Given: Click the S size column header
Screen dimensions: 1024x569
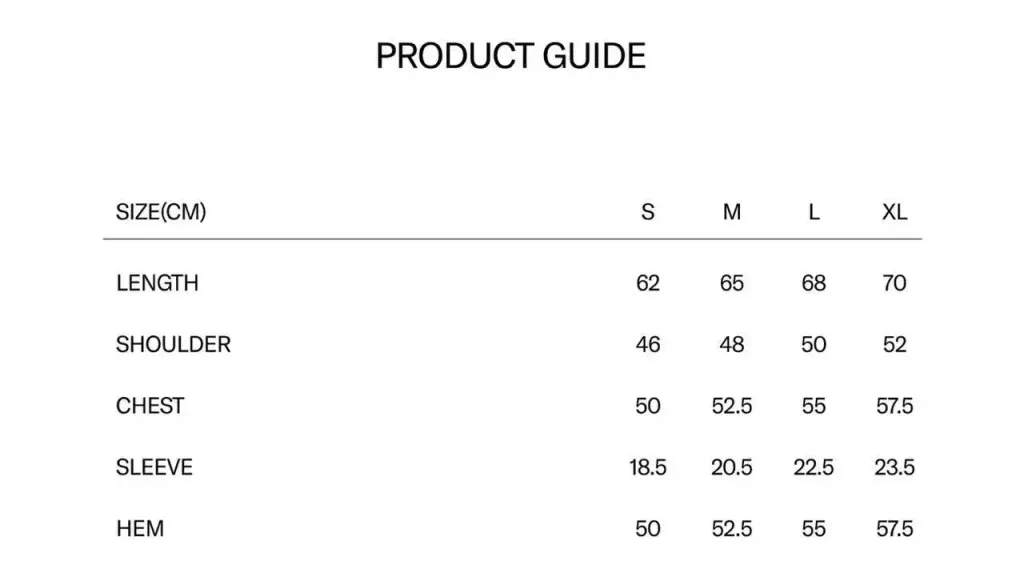Looking at the screenshot, I should pos(647,212).
